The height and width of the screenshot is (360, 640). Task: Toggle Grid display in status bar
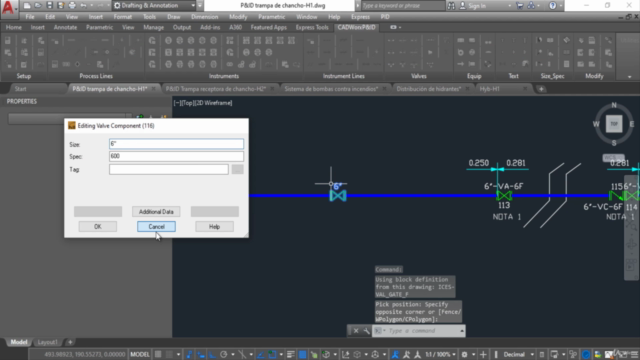point(158,354)
